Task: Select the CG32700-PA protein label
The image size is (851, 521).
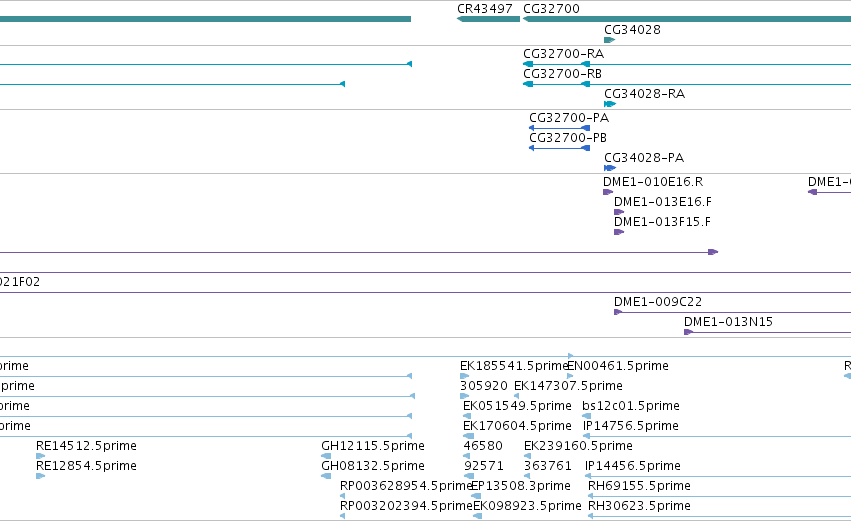Action: (569, 118)
